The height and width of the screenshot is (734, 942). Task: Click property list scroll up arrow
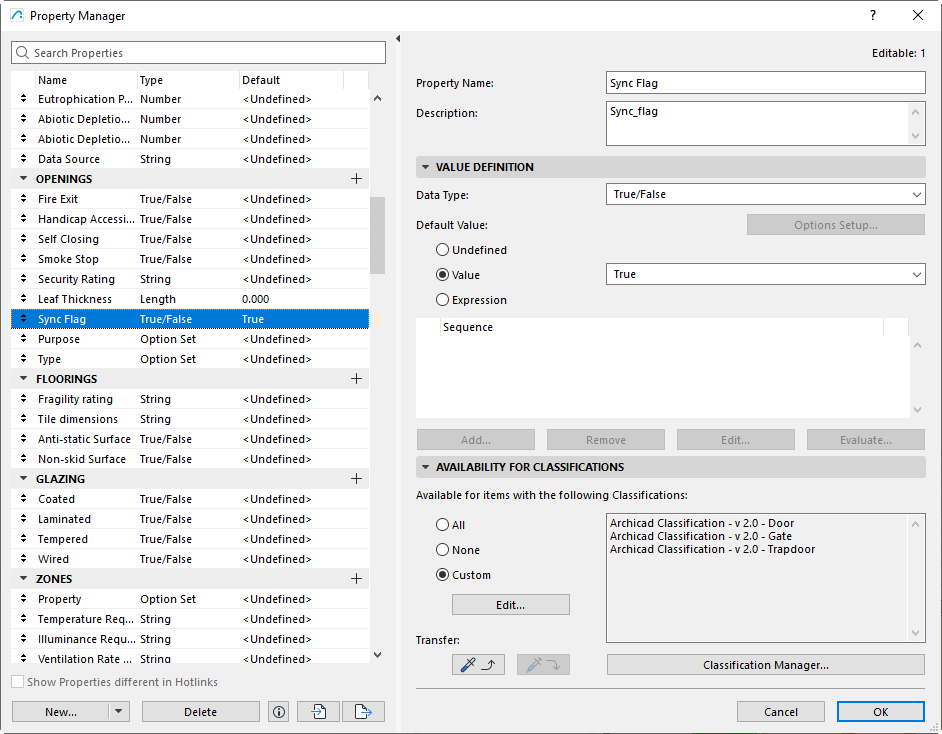pyautogui.click(x=377, y=99)
